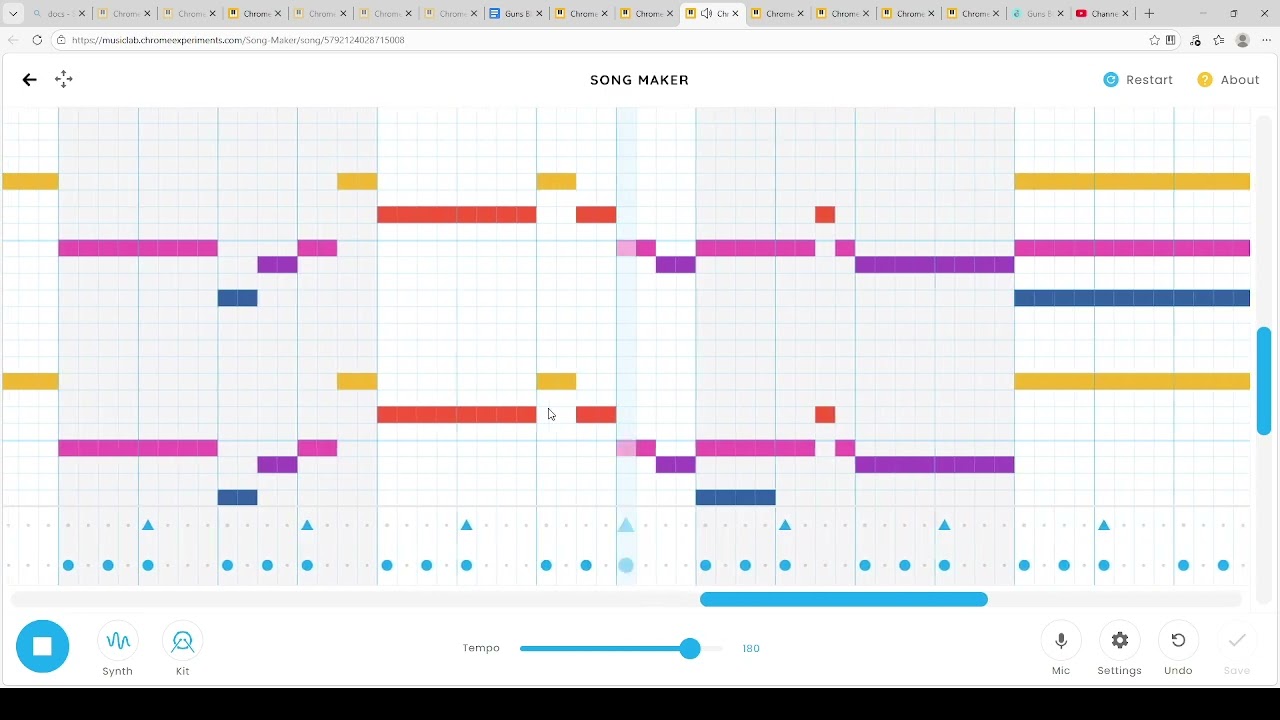Switch to the Guns tab beside YouTube
Viewport: 1280px width, 720px height.
coord(1039,14)
